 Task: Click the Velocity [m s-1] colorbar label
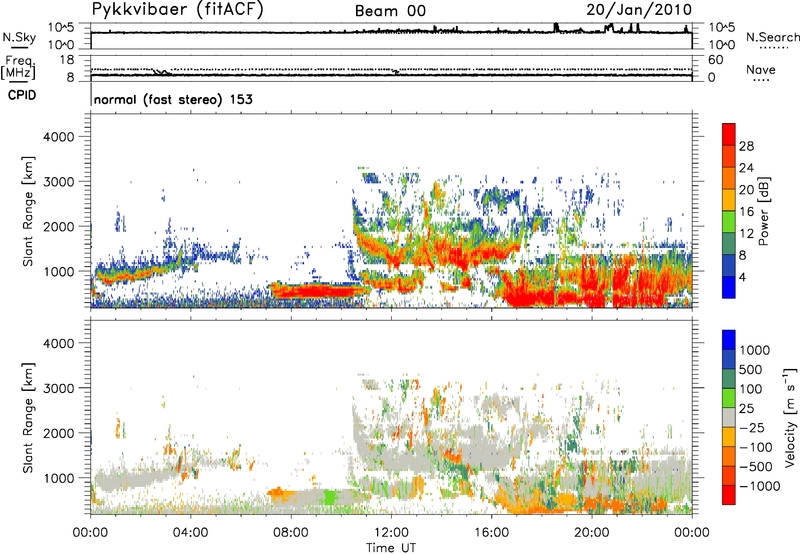pos(790,417)
